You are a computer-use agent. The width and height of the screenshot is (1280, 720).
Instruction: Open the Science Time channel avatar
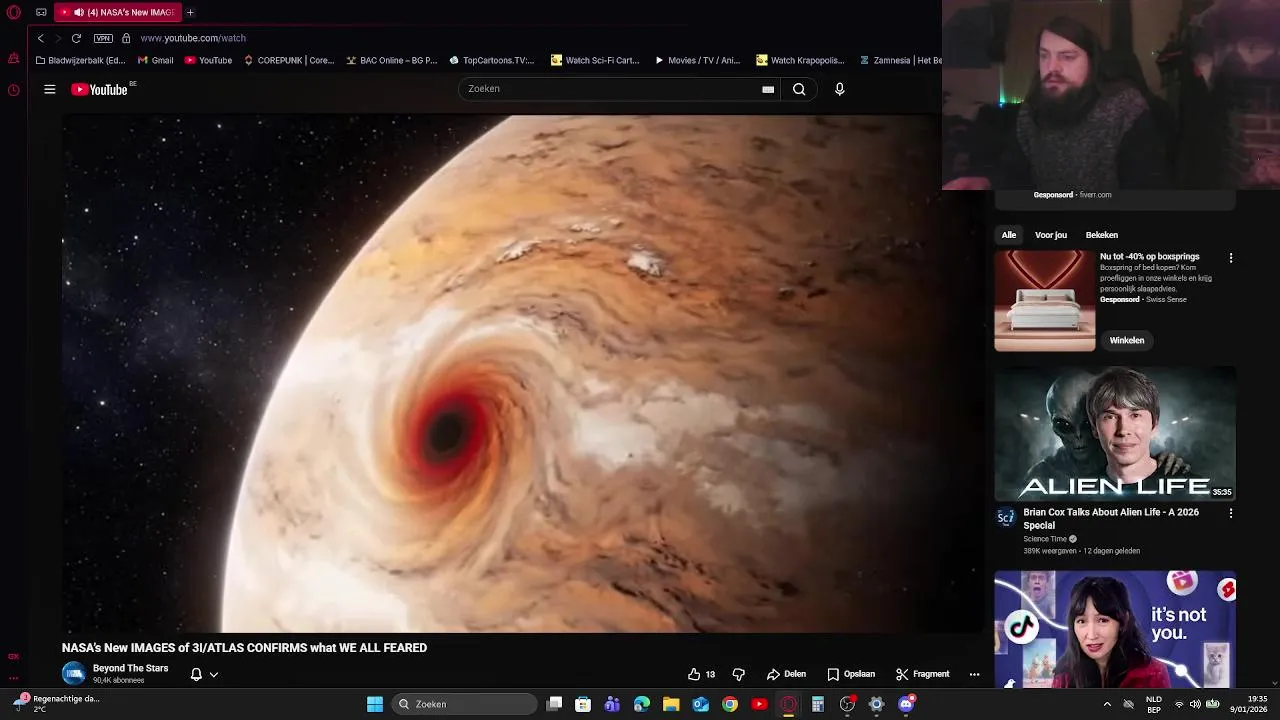coord(1006,517)
